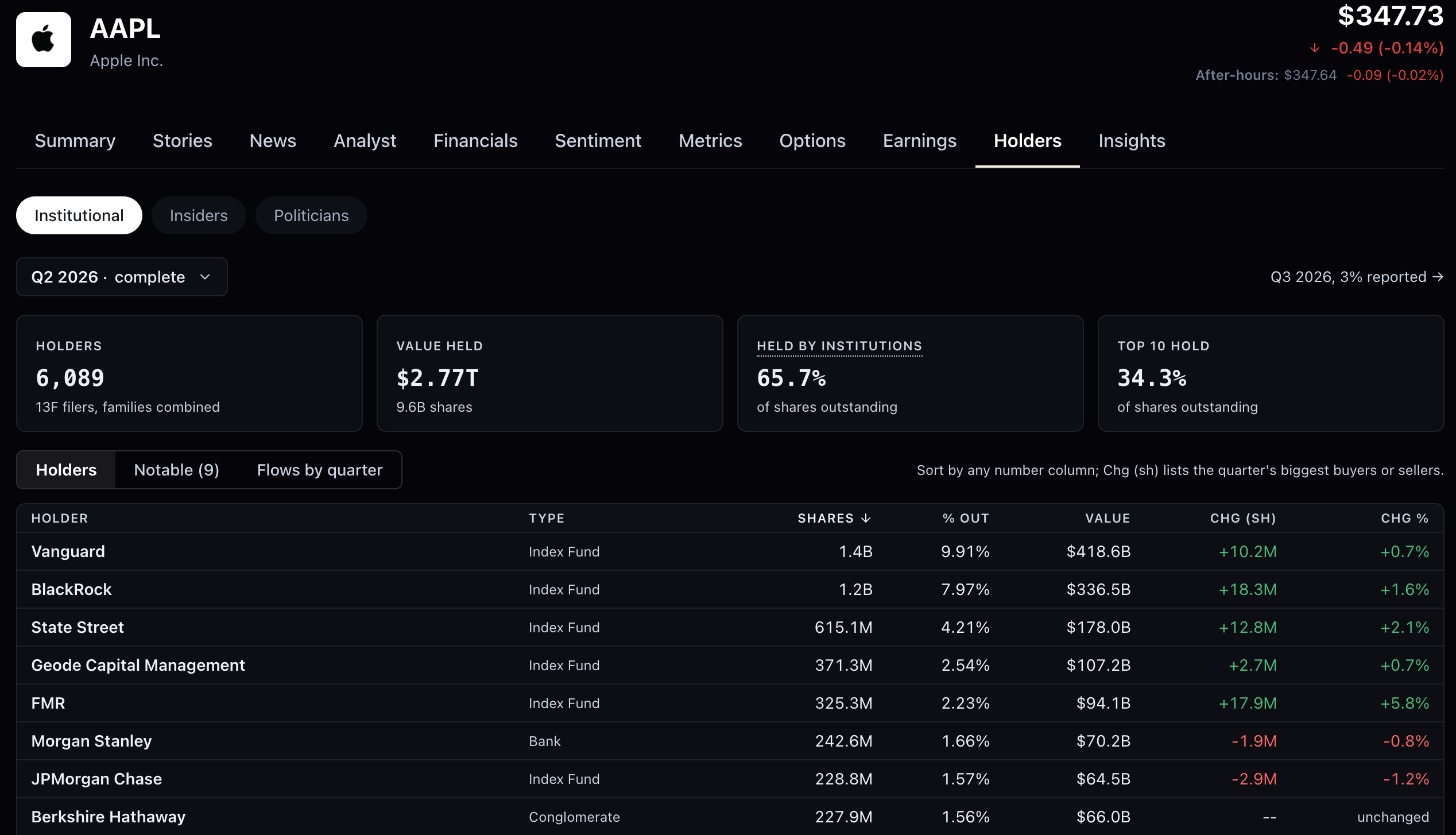Show Flows by quarter view

coord(319,470)
